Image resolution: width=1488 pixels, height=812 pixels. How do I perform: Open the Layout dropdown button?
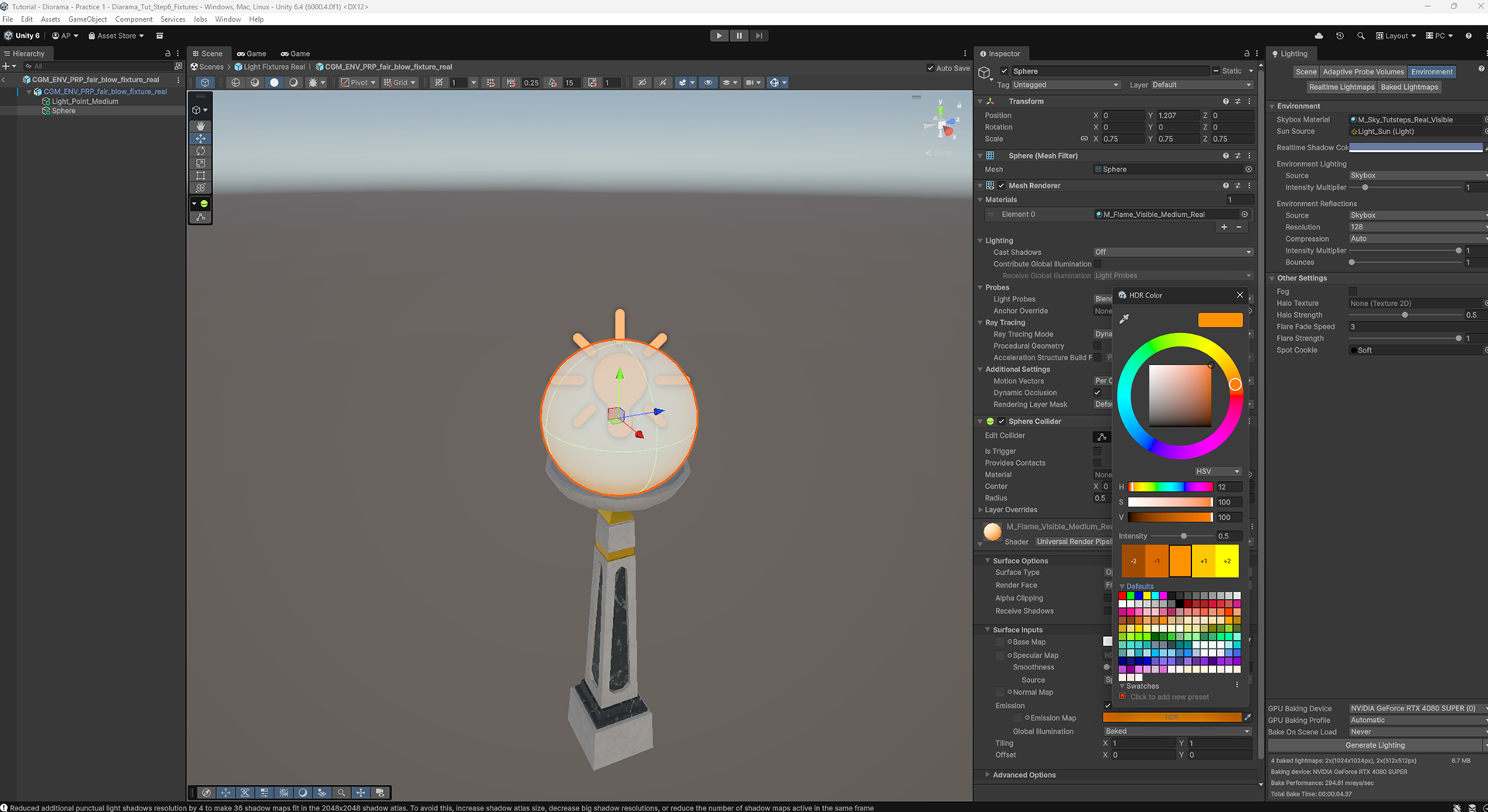coord(1396,36)
